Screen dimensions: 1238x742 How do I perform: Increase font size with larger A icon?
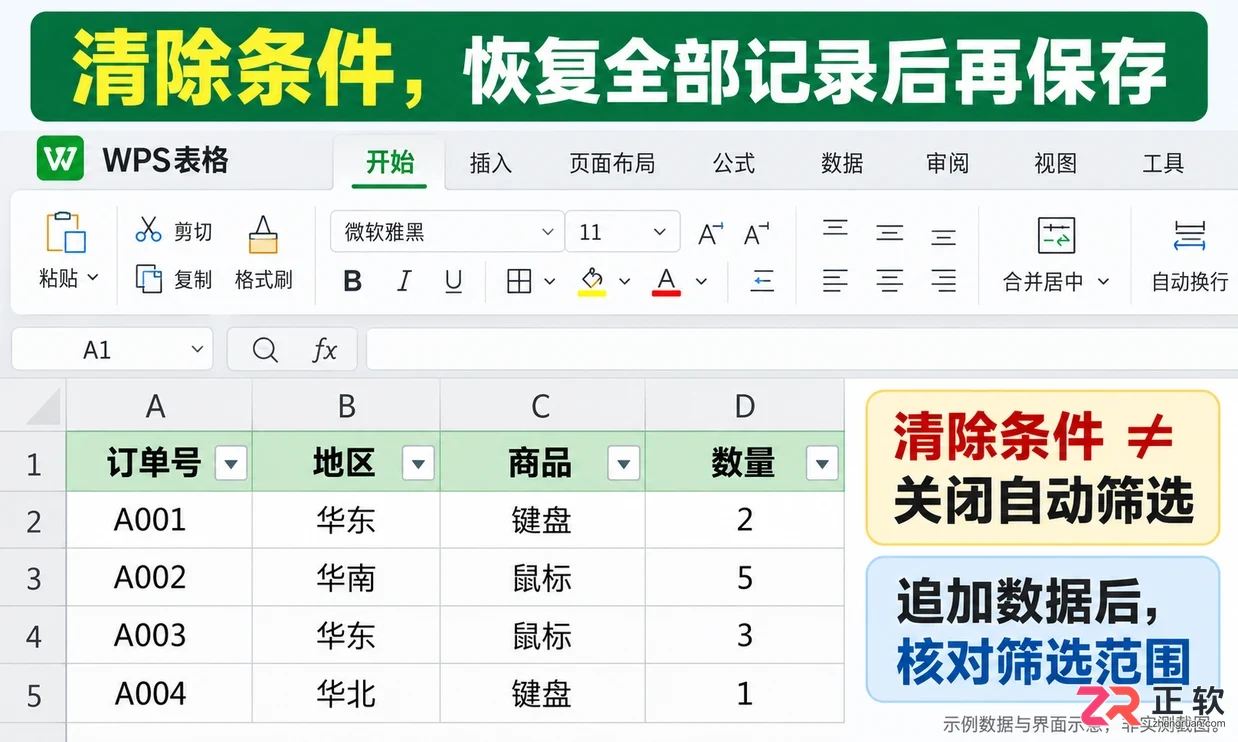point(710,234)
